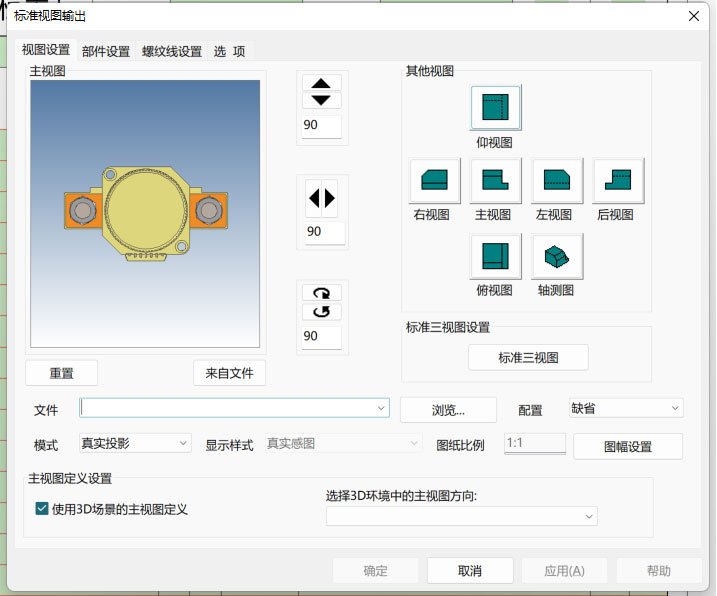Select the 仰视图 bottom view icon
The image size is (717, 596).
click(495, 107)
